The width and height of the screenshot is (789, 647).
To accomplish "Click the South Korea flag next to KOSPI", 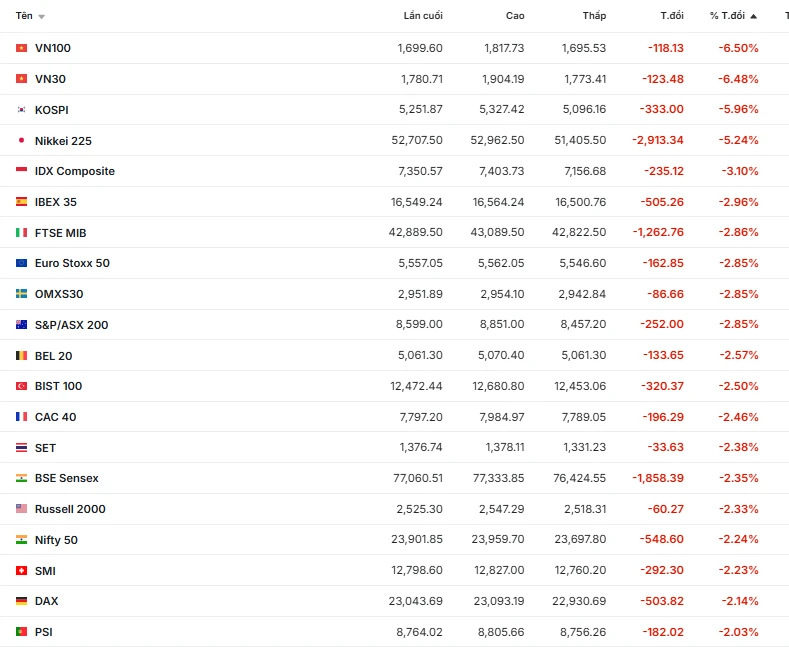I will tap(21, 110).
